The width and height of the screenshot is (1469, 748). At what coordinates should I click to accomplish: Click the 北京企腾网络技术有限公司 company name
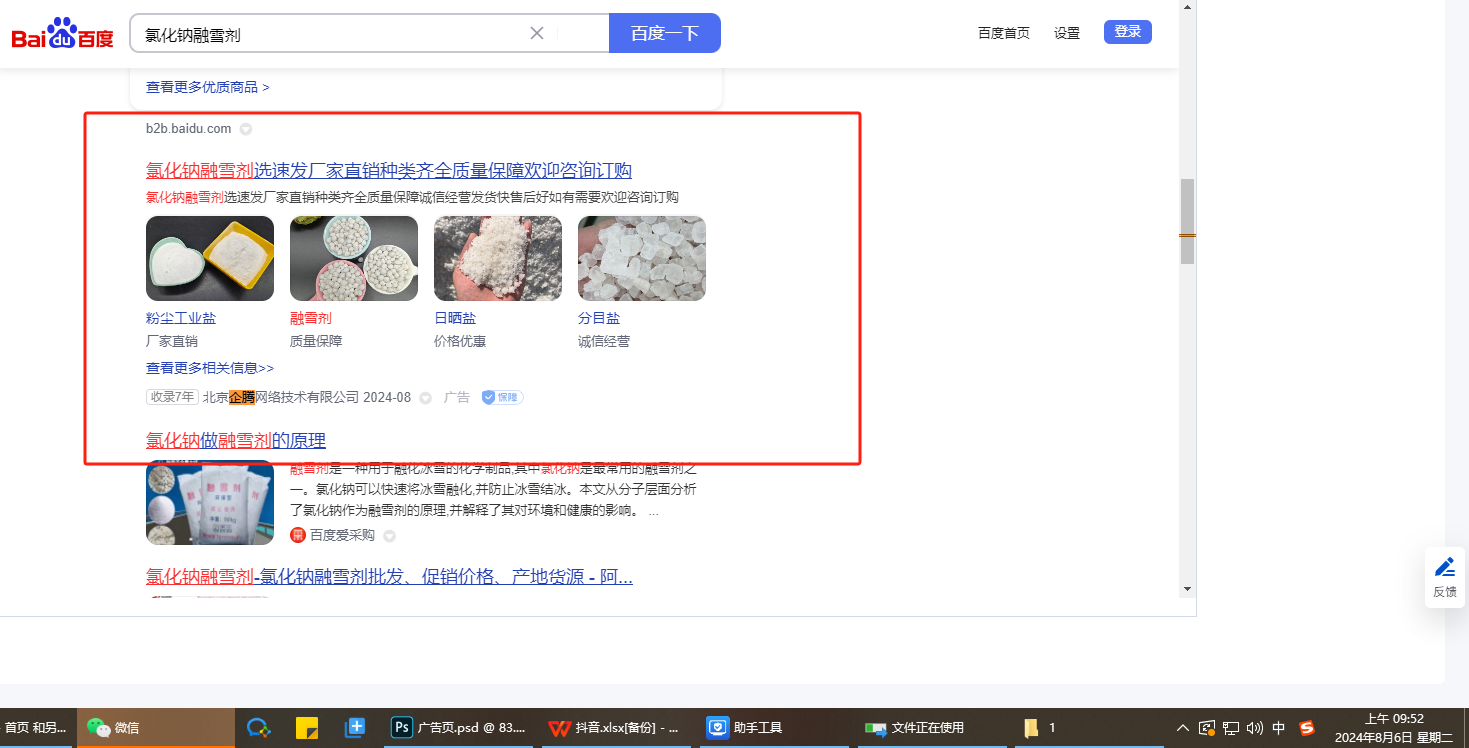click(281, 397)
